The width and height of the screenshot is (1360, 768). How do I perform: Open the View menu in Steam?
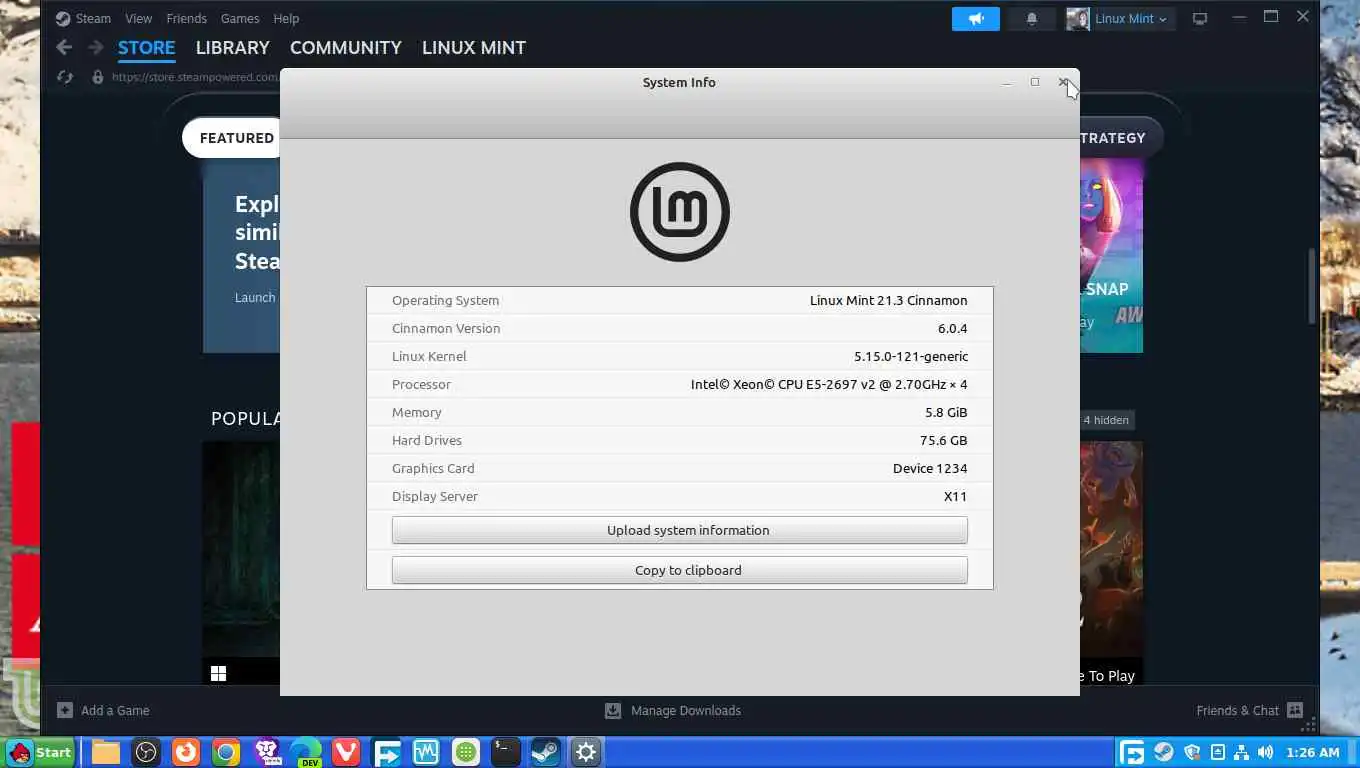tap(139, 18)
